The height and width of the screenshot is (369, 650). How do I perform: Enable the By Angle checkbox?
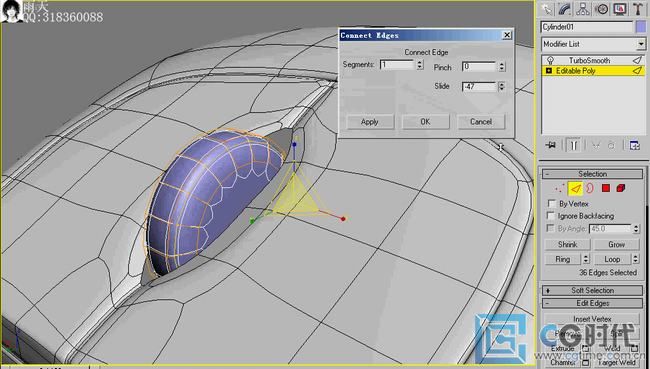point(551,228)
